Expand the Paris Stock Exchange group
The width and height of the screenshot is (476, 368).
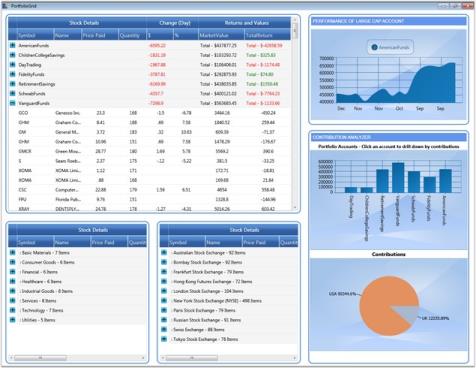tap(164, 310)
